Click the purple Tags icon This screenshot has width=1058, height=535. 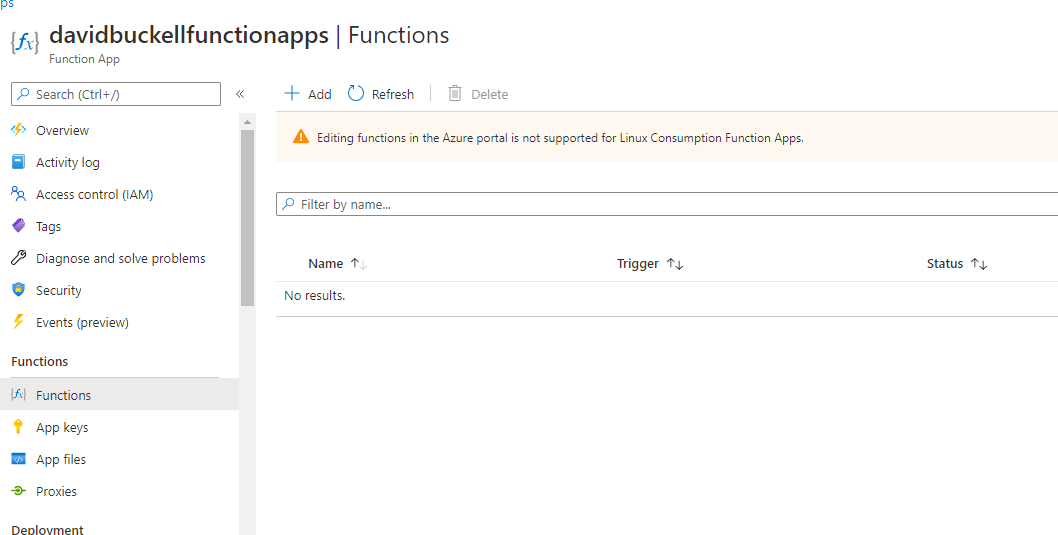[x=18, y=226]
